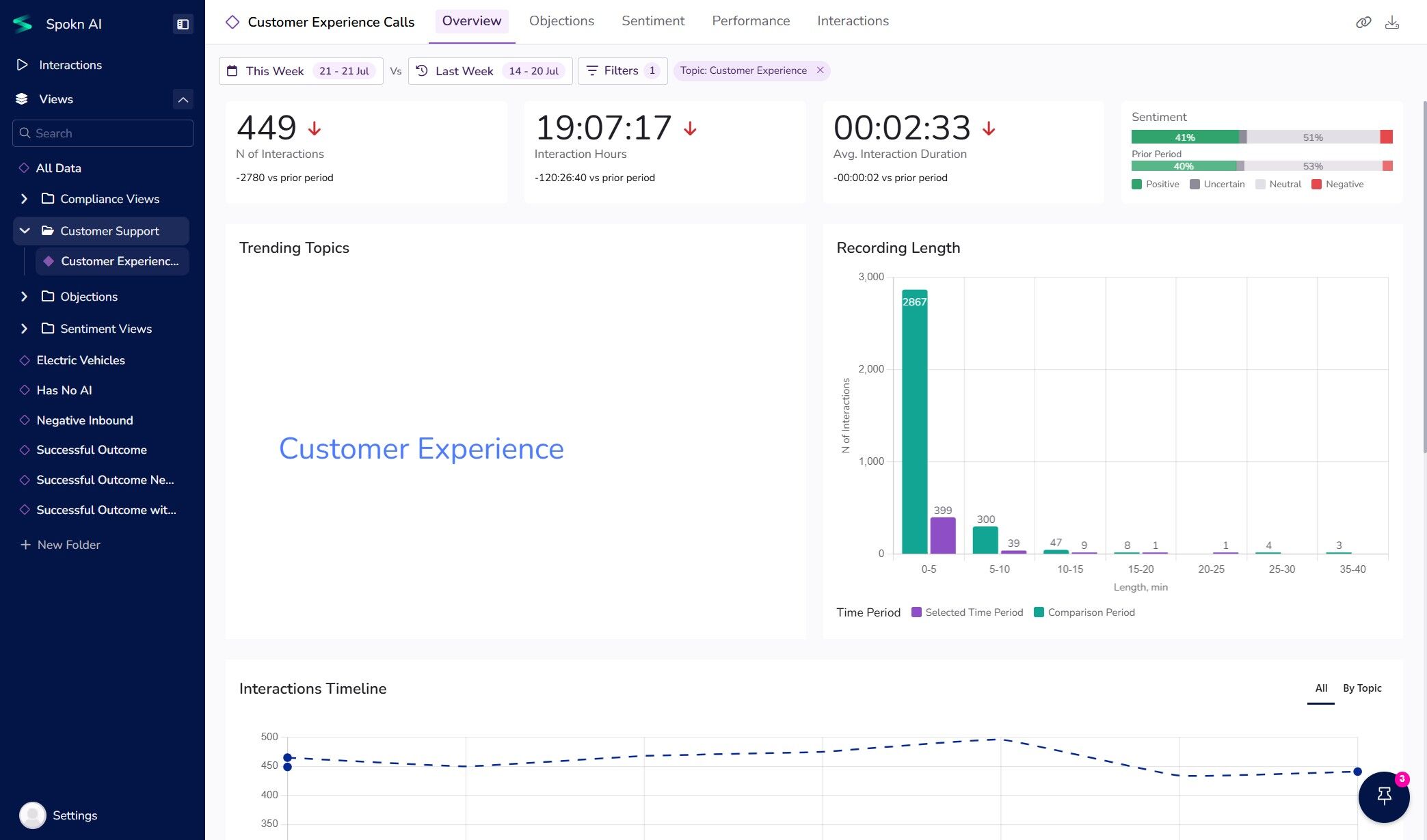Click the Interactions play icon in sidebar
This screenshot has height=840, width=1427.
(x=23, y=65)
